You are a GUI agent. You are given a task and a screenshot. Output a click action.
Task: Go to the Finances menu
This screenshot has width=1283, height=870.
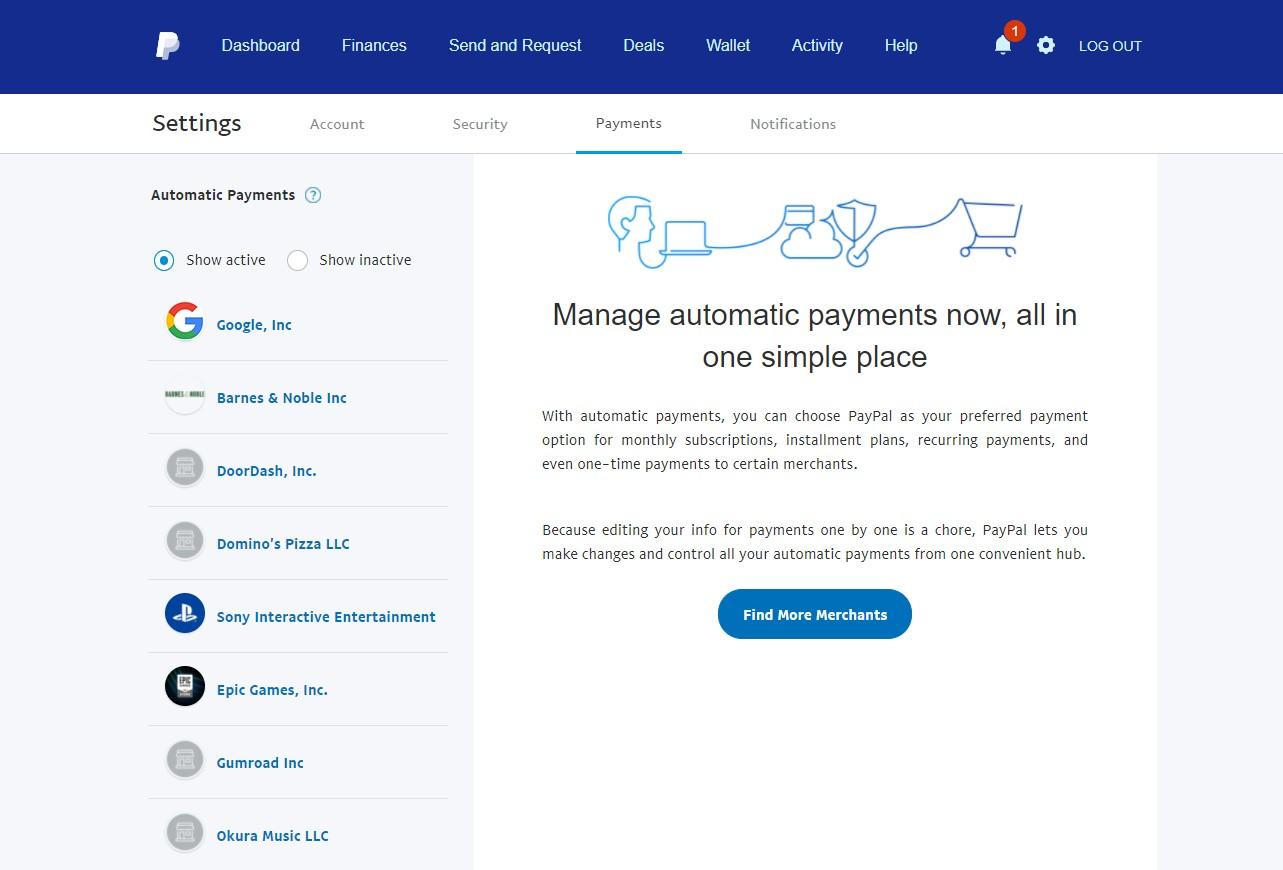coord(374,45)
